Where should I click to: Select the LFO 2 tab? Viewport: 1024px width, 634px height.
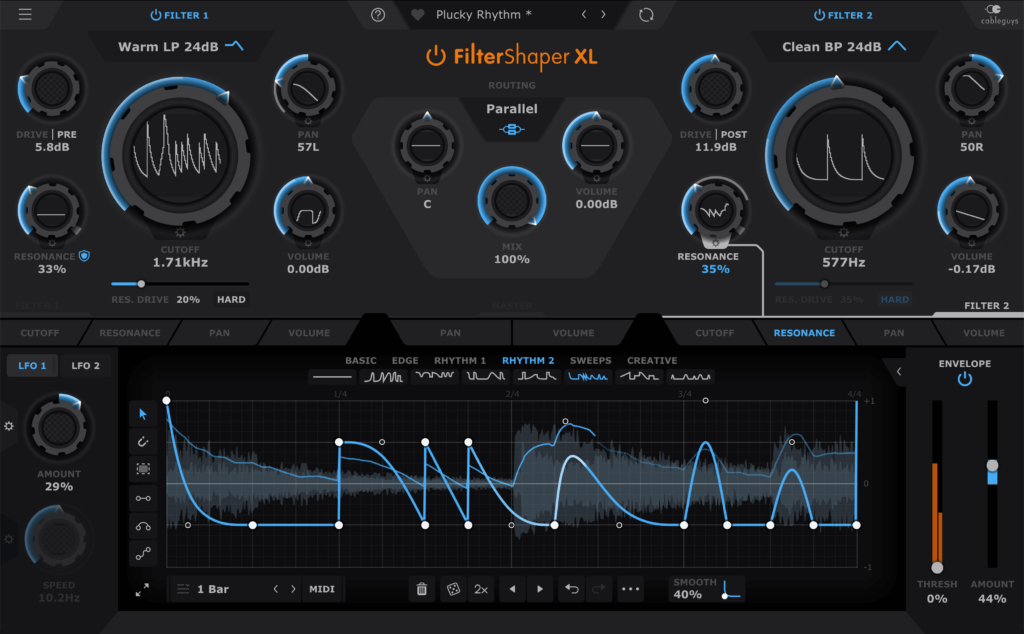click(86, 366)
